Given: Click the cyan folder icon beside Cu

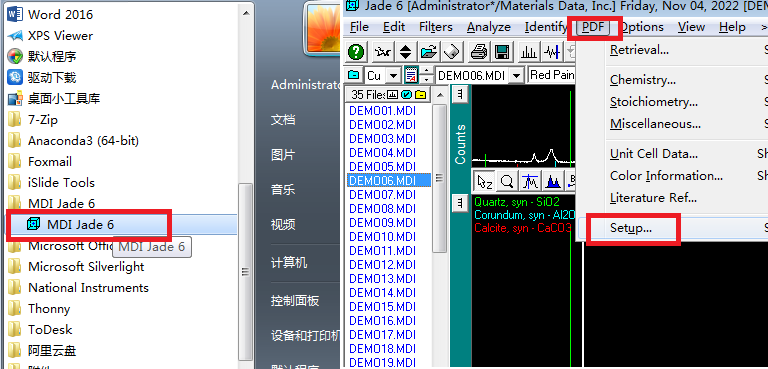Looking at the screenshot, I should (x=353, y=75).
